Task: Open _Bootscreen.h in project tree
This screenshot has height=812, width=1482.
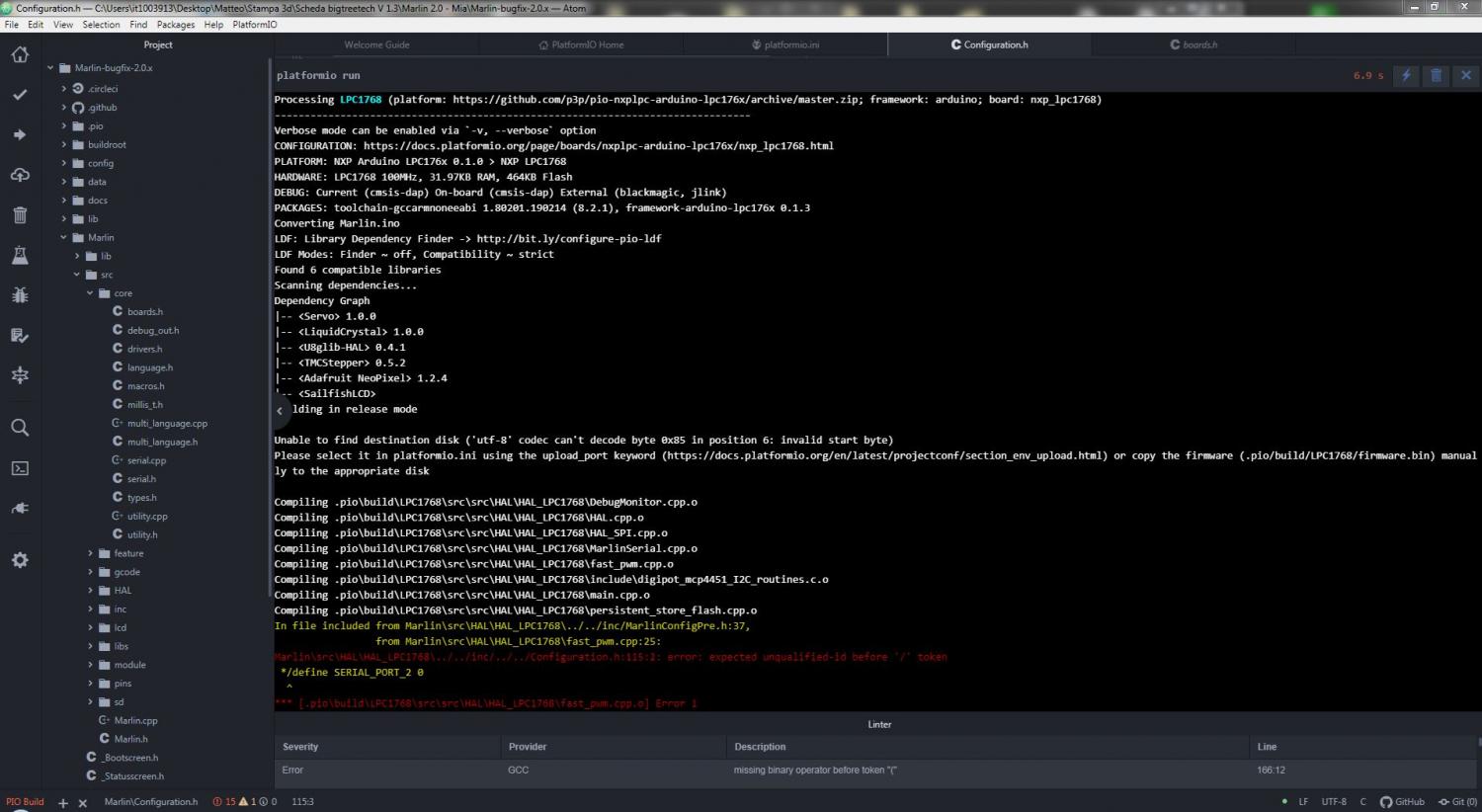Action: coord(130,758)
